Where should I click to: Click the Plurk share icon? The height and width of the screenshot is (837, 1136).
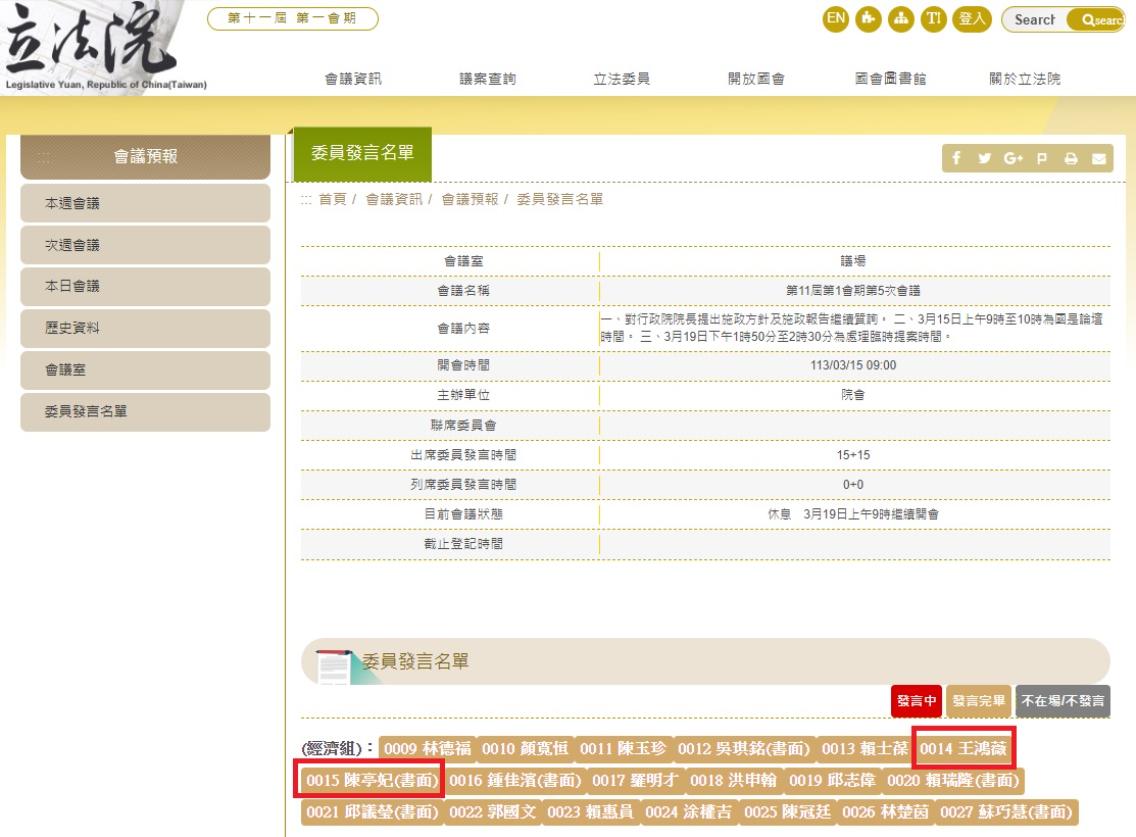[x=1040, y=159]
